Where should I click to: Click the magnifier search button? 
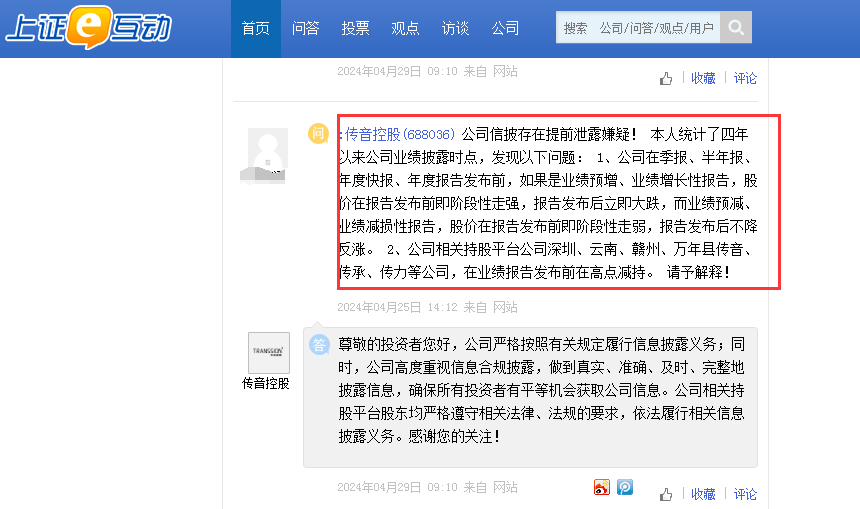[736, 27]
